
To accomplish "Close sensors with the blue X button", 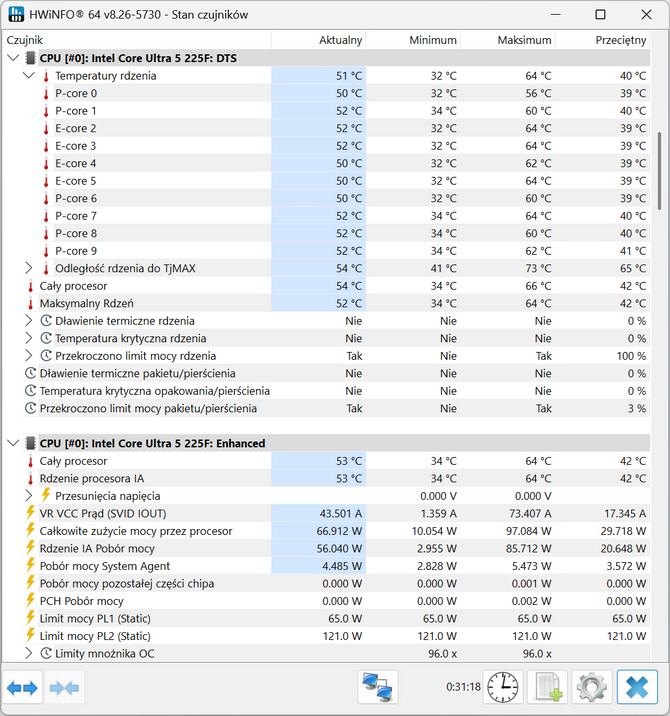I will (x=637, y=687).
